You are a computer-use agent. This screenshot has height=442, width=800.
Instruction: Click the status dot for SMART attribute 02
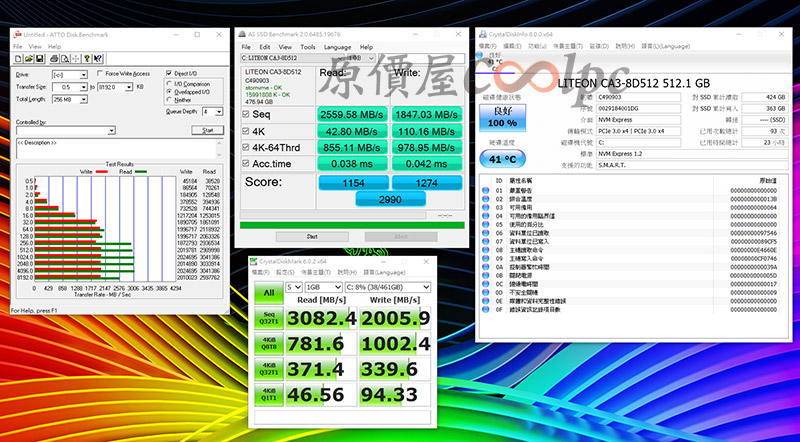pos(485,199)
